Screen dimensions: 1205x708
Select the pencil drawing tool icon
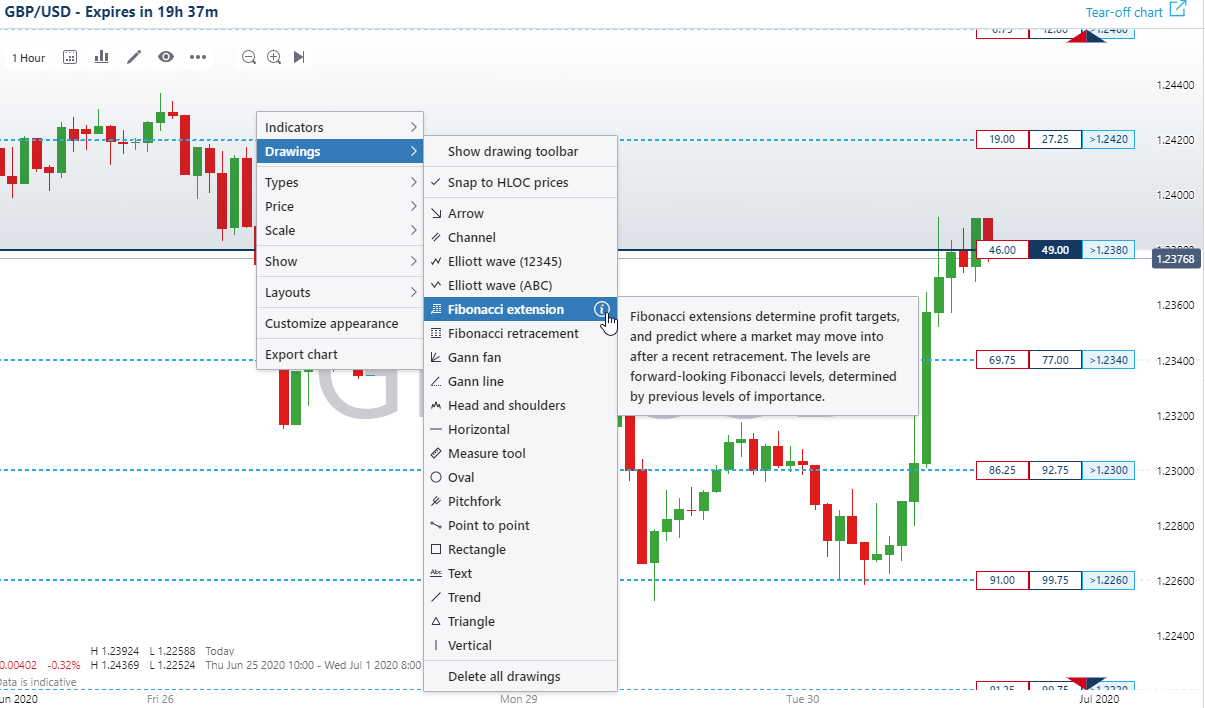pyautogui.click(x=134, y=57)
